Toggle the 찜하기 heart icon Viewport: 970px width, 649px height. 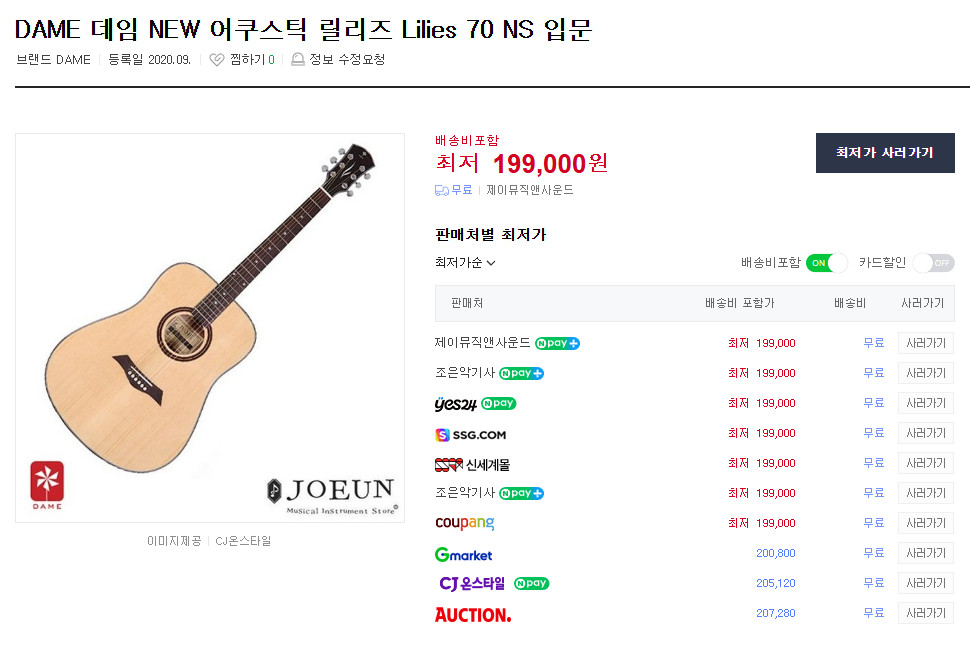[x=216, y=59]
